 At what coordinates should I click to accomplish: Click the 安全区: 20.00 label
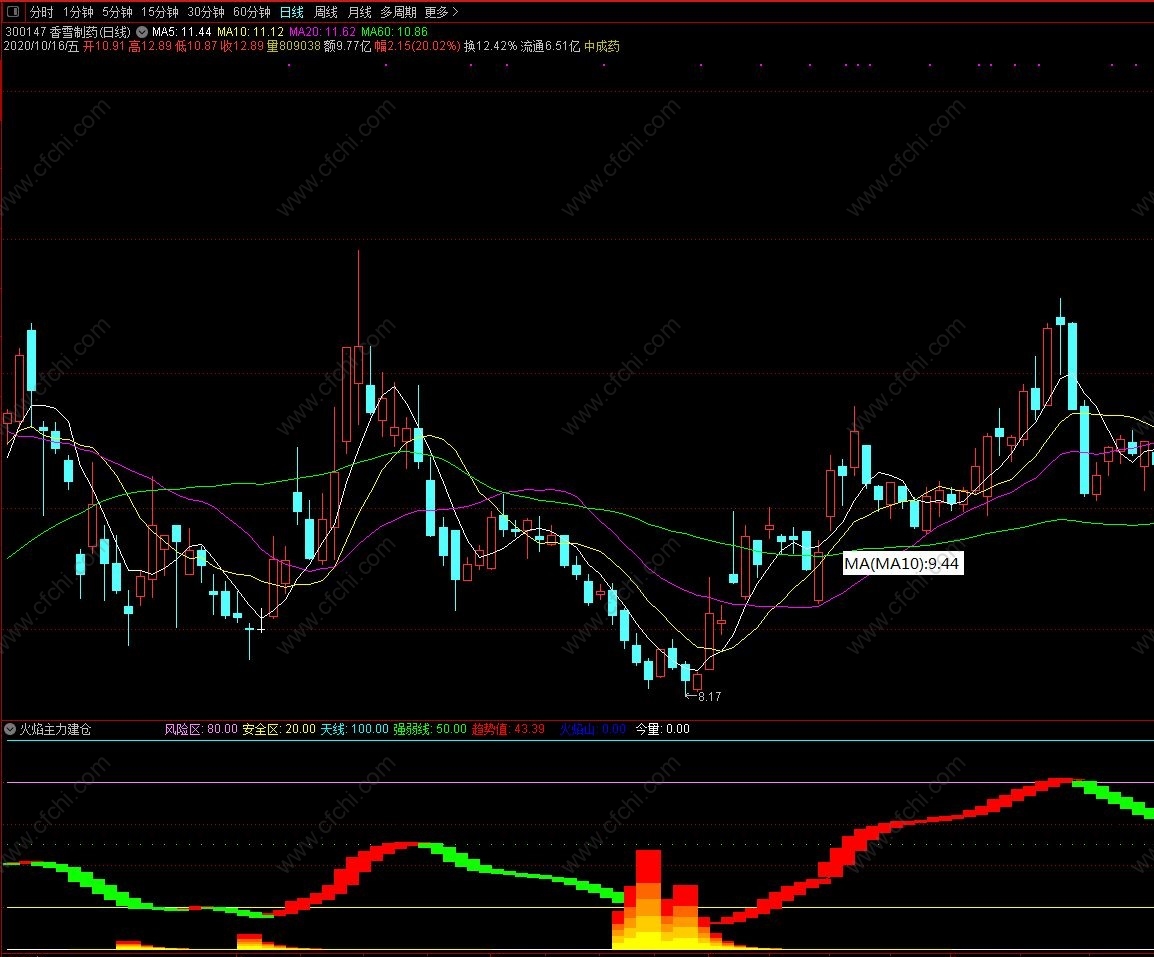click(x=279, y=729)
